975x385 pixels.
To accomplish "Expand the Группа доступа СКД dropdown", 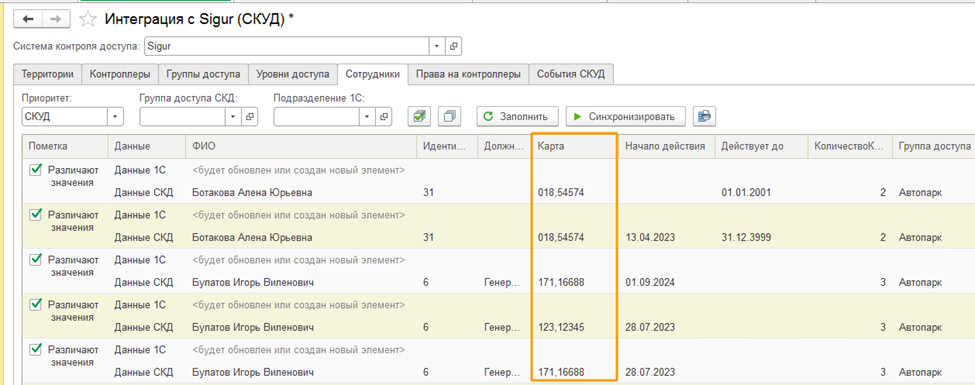I will (233, 116).
